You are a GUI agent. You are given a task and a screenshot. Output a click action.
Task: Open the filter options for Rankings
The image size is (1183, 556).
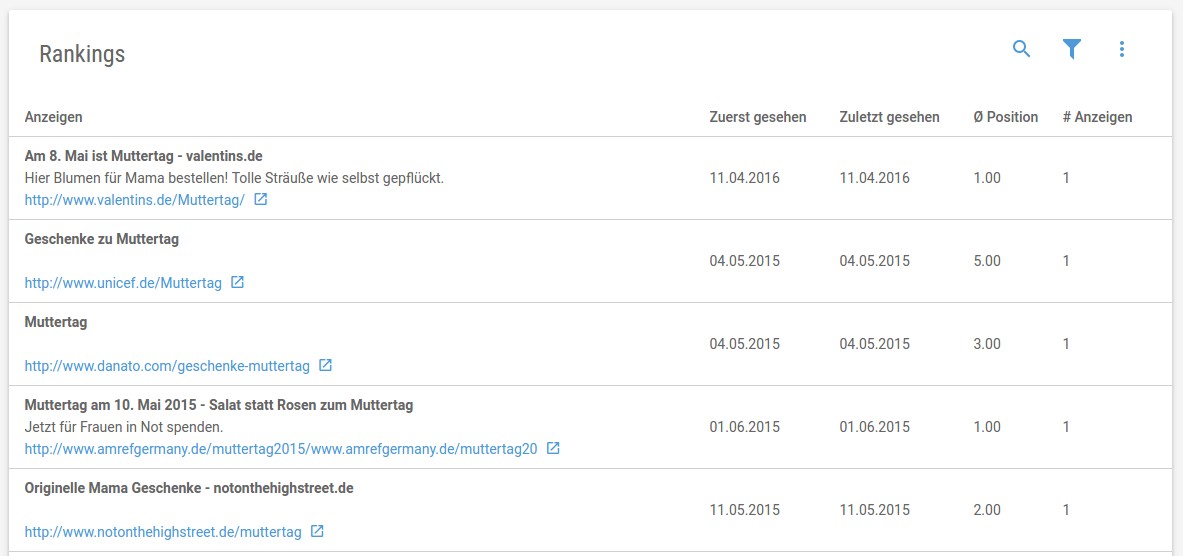click(x=1071, y=50)
